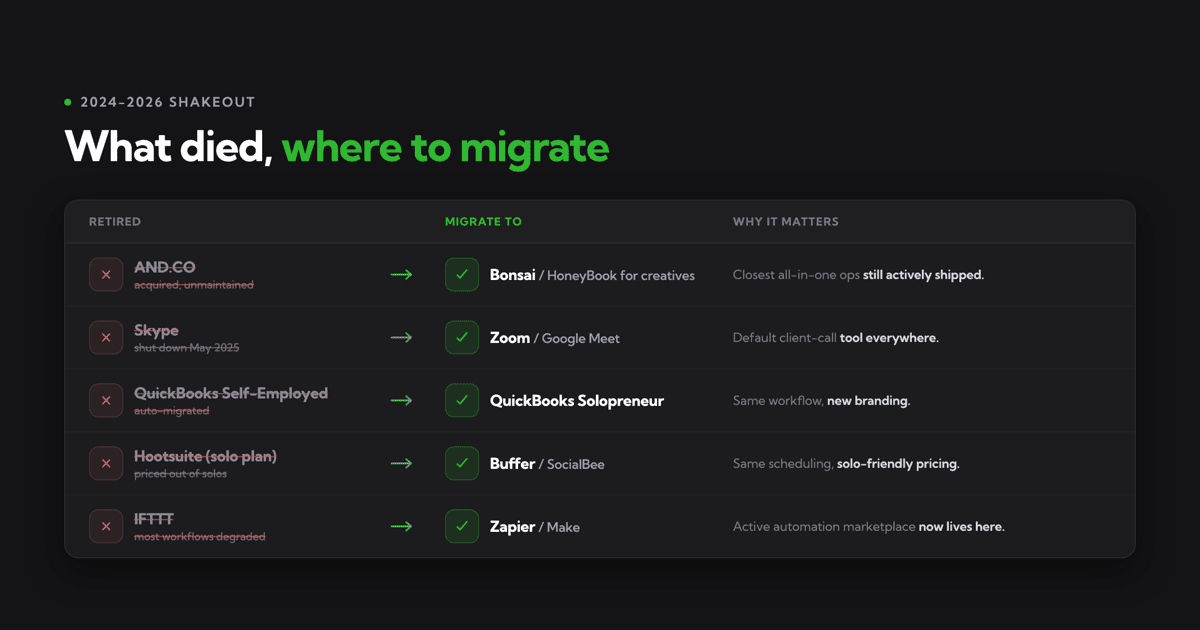Click the struck-through Skype name
1200x630 pixels.
[157, 330]
